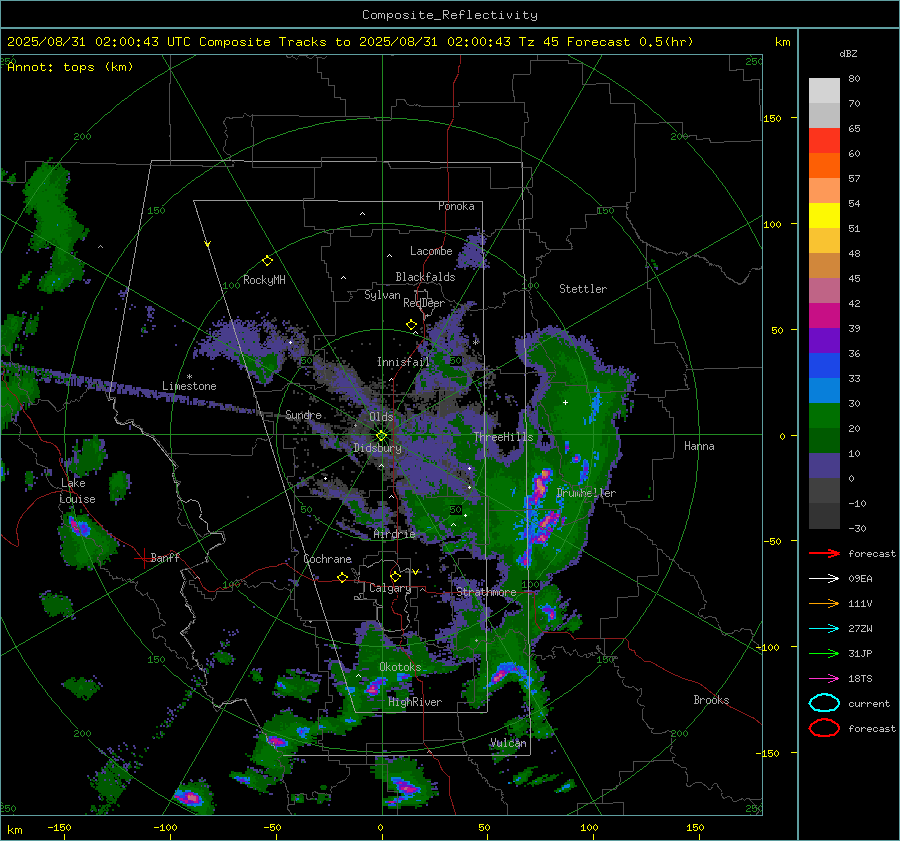Click the Limestone label
The image size is (900, 841).
tap(189, 386)
